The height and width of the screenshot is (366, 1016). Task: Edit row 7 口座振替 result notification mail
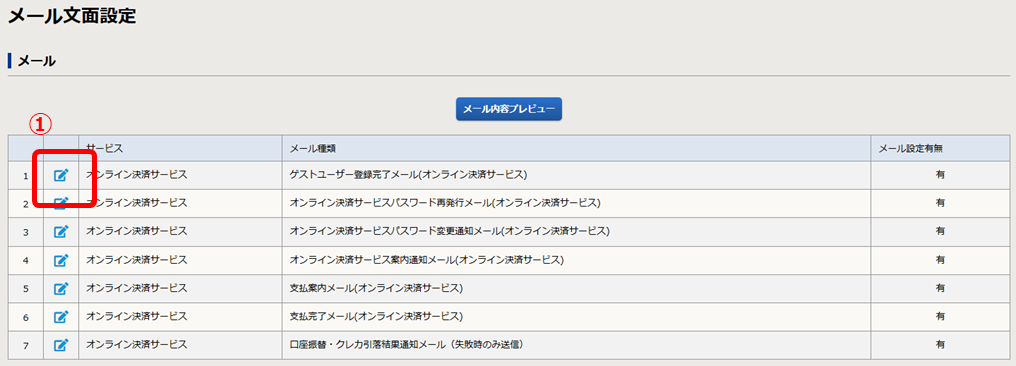61,345
